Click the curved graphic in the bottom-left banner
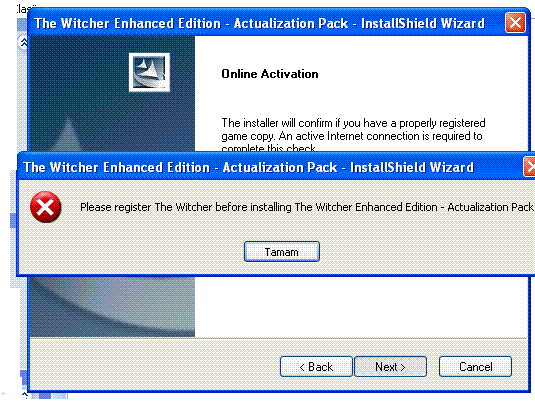 [113, 306]
